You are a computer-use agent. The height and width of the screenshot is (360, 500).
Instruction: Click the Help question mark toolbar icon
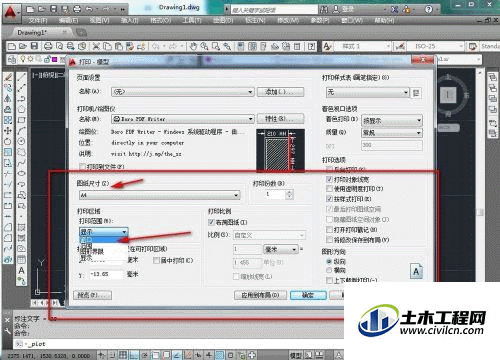click(311, 46)
